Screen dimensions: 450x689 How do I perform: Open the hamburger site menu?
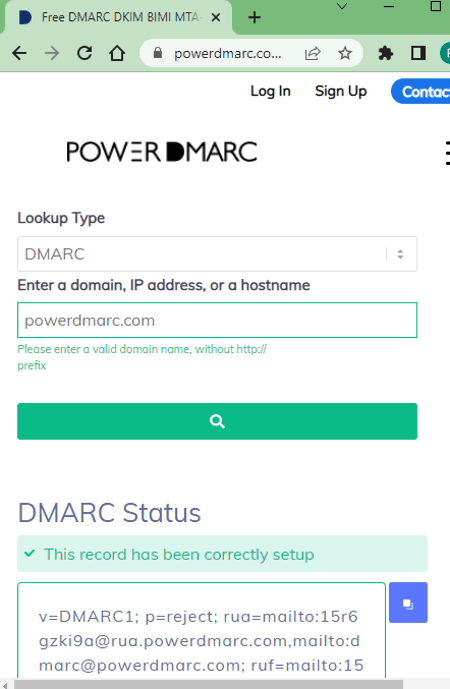click(447, 153)
